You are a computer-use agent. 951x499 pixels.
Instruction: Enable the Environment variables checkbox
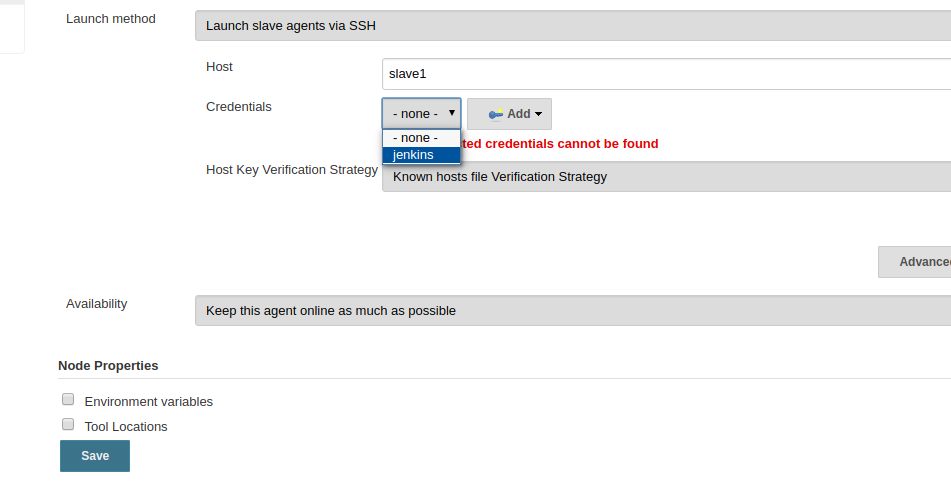coord(68,399)
